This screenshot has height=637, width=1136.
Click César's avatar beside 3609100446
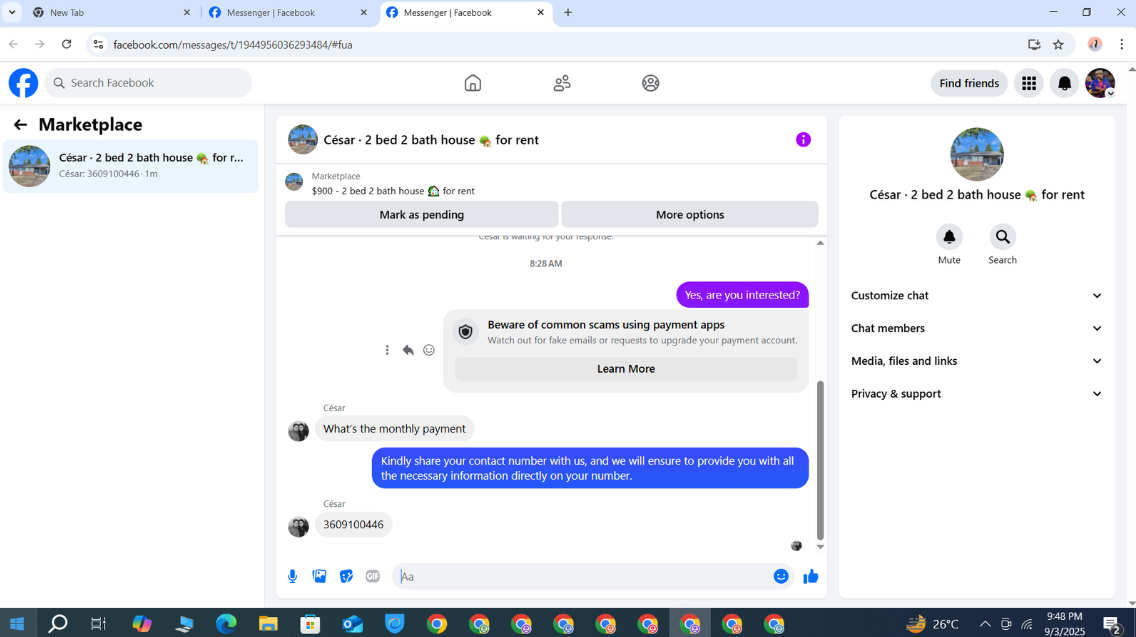click(298, 526)
